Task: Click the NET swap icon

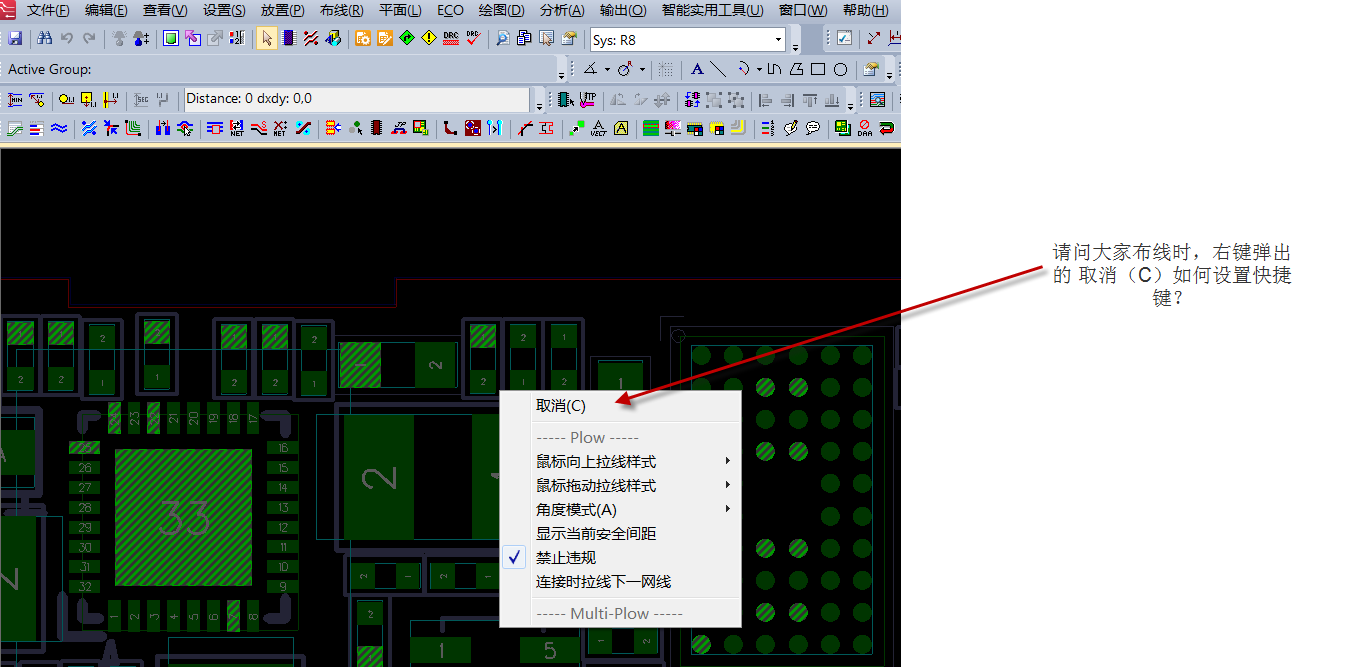Action: pos(237,128)
